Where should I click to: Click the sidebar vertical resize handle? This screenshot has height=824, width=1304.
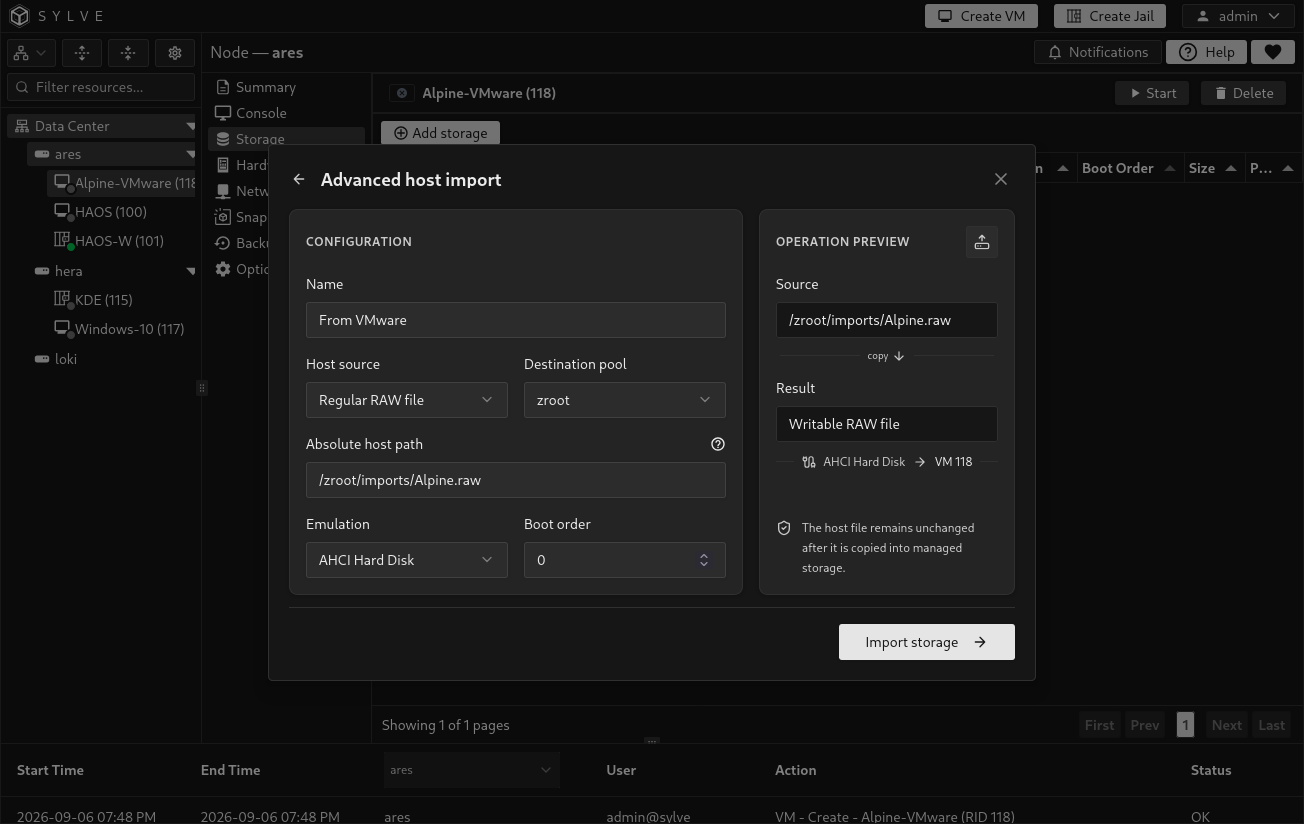coord(202,388)
